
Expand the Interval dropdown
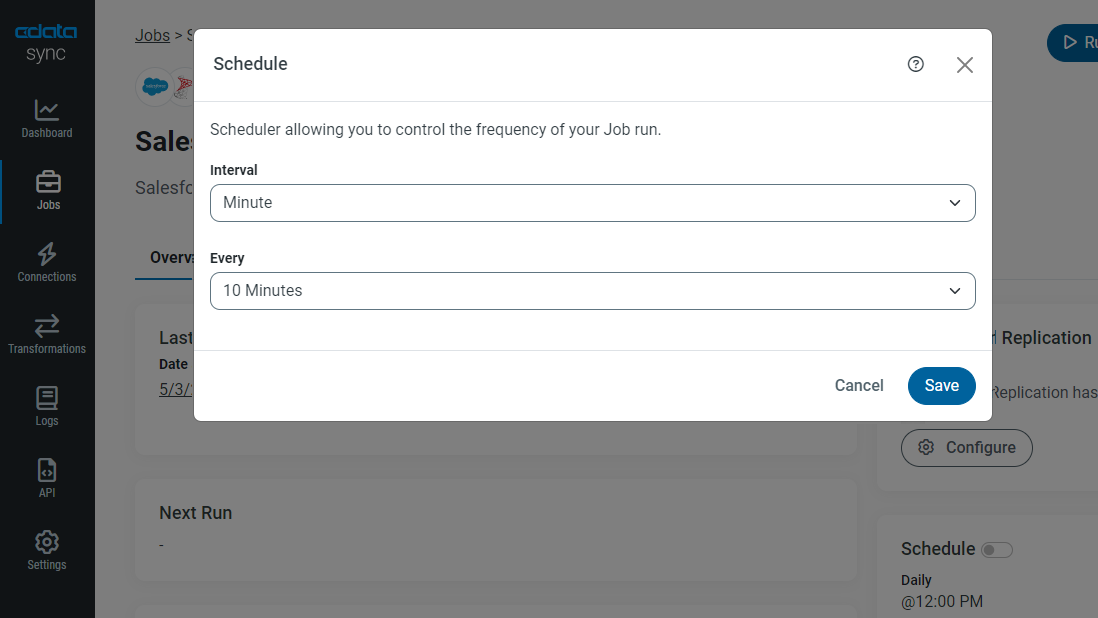(592, 203)
